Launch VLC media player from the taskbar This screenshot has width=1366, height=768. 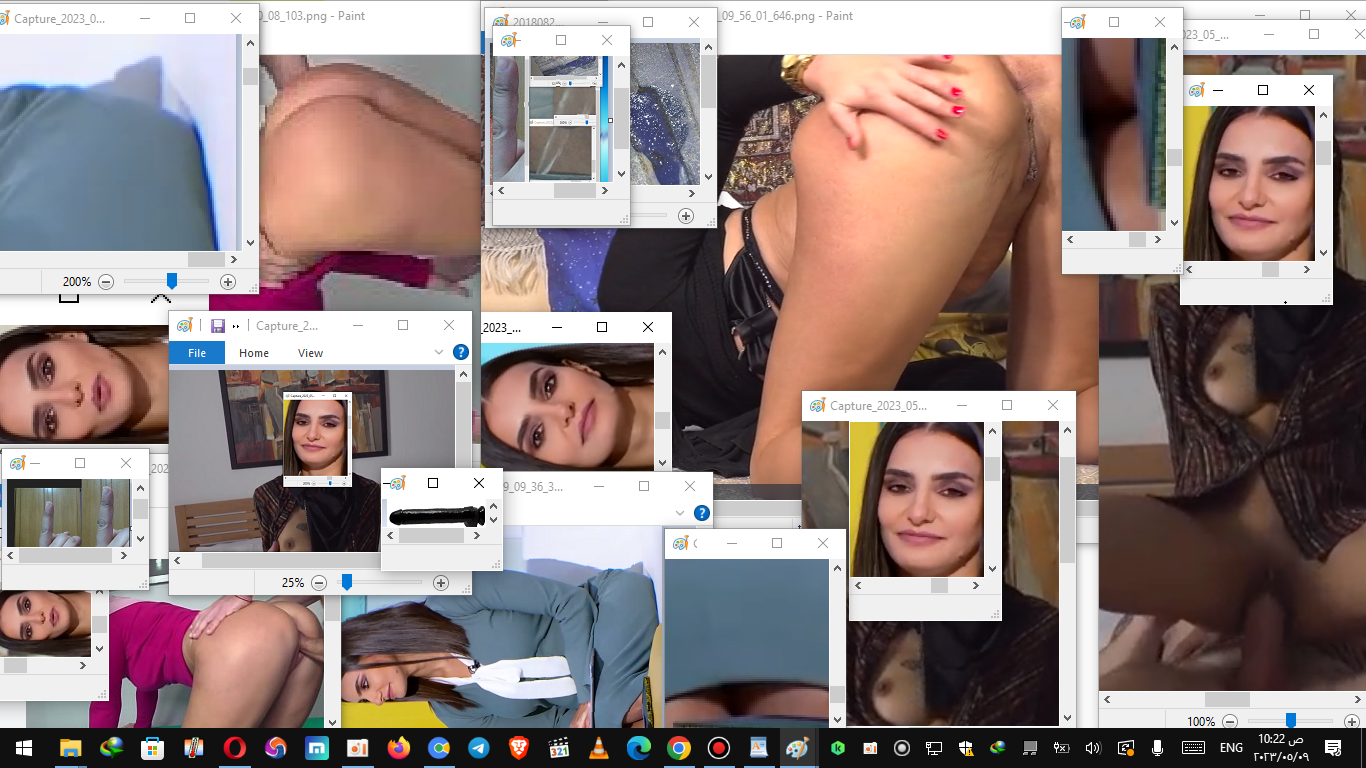(600, 747)
